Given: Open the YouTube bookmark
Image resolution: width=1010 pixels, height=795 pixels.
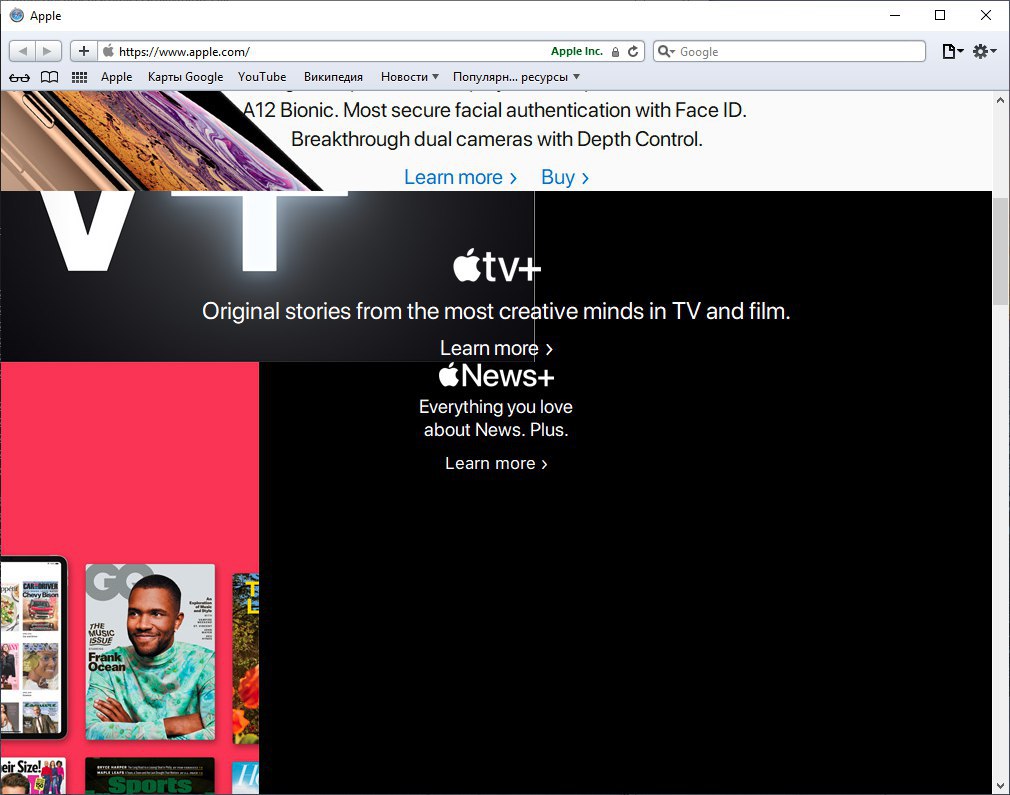Looking at the screenshot, I should coord(262,77).
